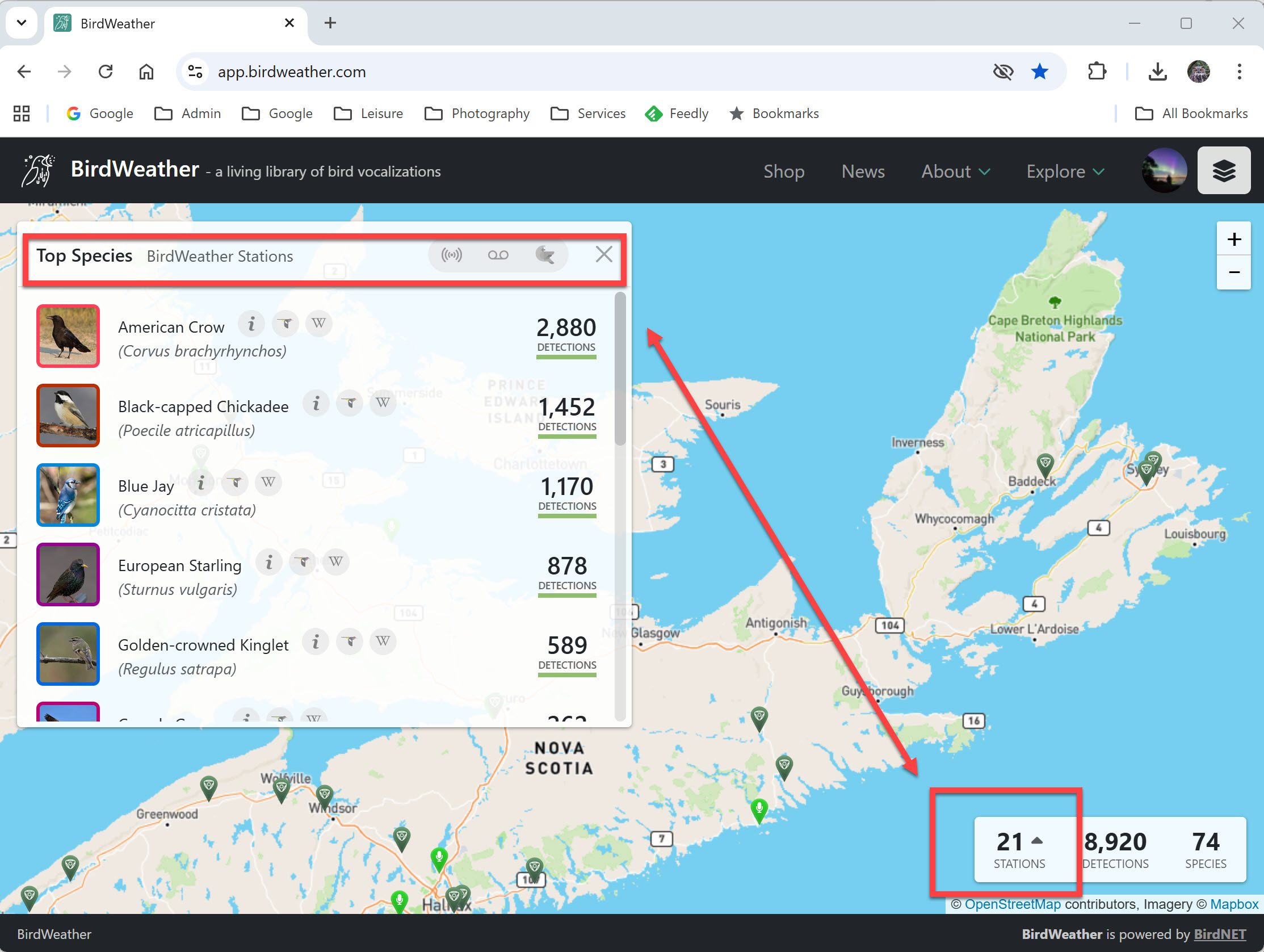
Task: Open Wikipedia icon for Golden-crowned Kinglet
Action: [383, 641]
